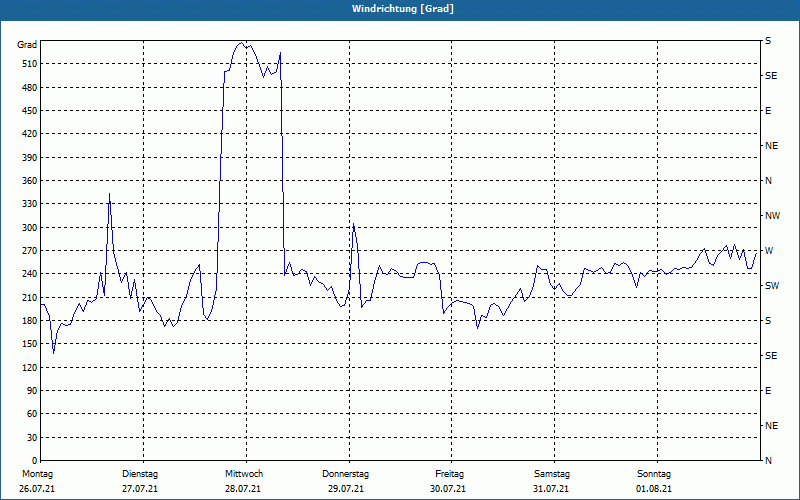Click 'N' compass label level with 360
800x500 pixels.
click(x=768, y=181)
